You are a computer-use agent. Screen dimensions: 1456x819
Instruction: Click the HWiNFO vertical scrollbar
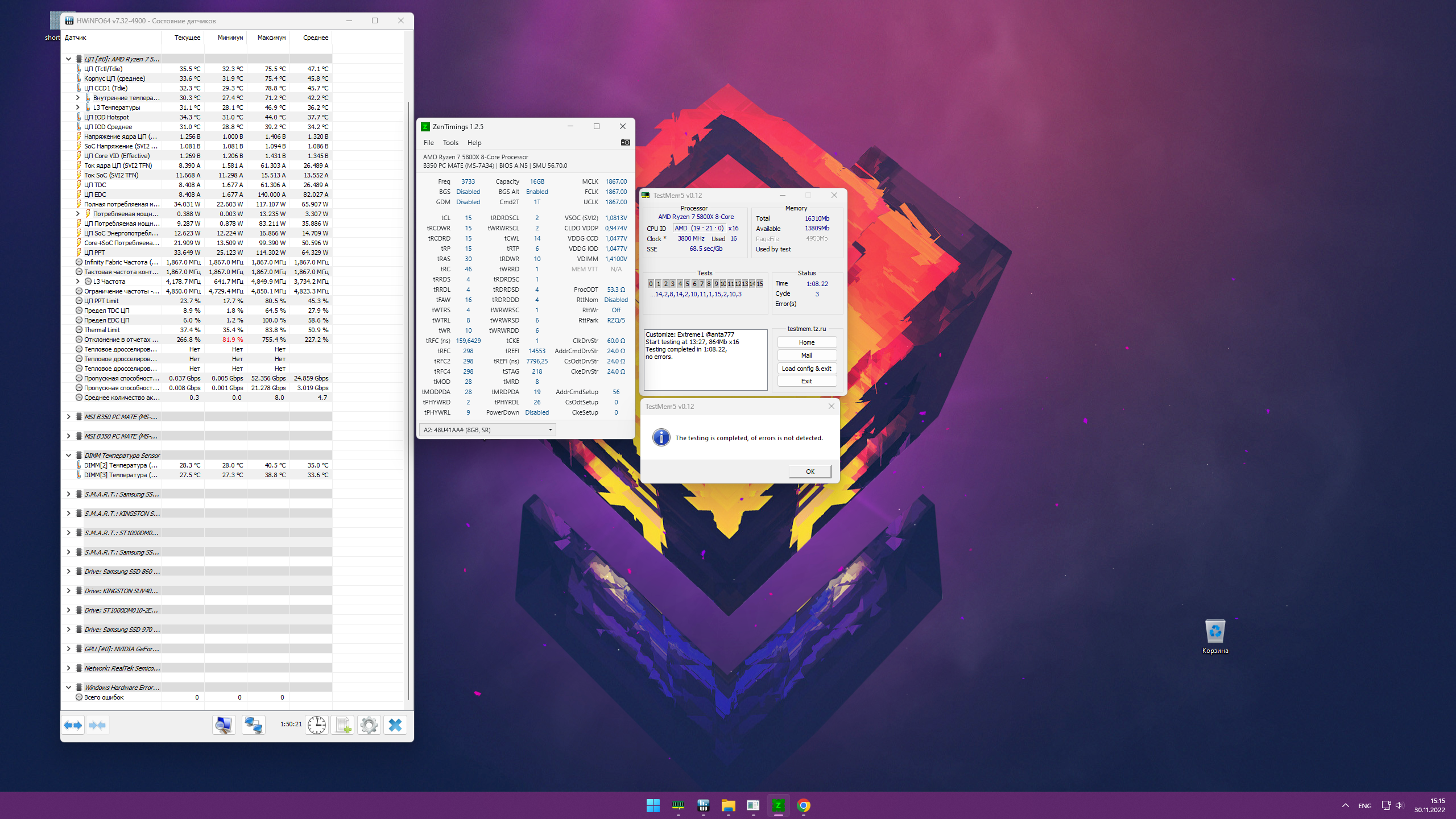(408, 398)
